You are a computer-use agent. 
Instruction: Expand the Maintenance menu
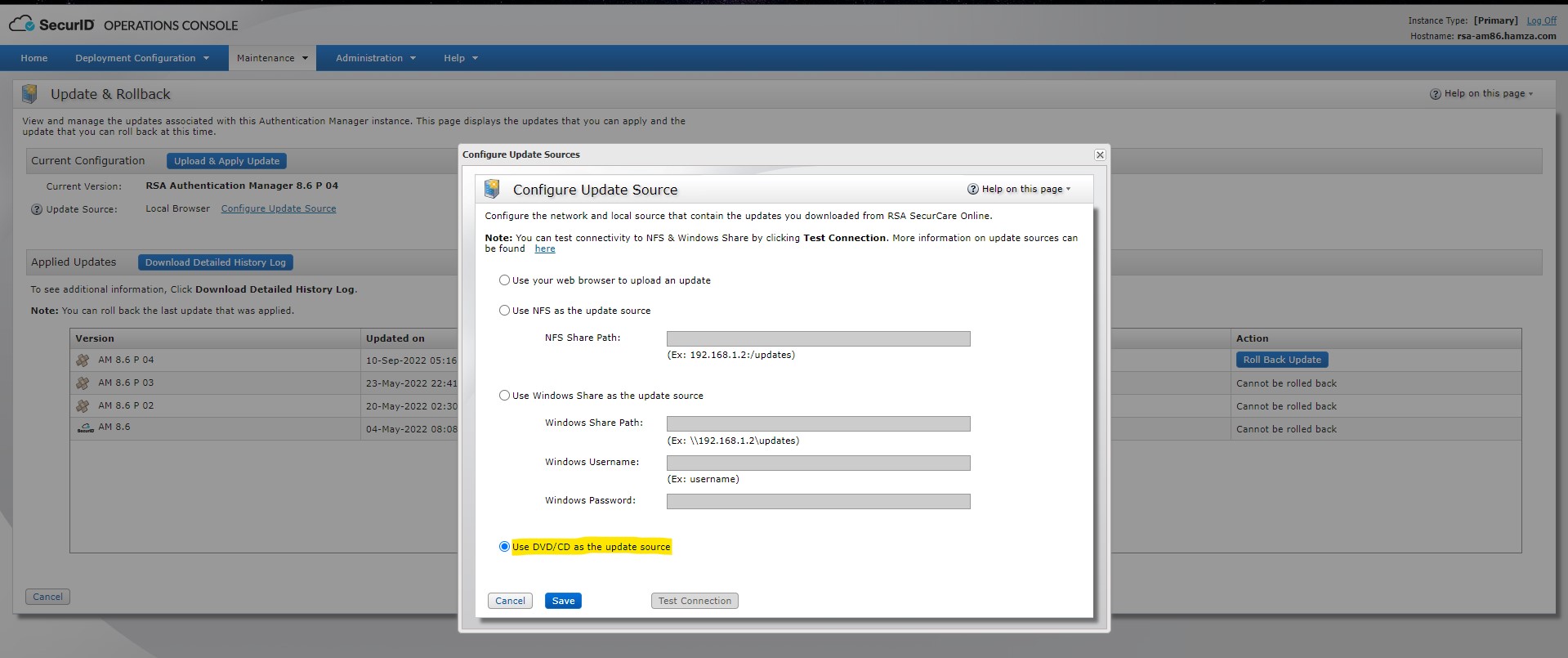pos(272,58)
